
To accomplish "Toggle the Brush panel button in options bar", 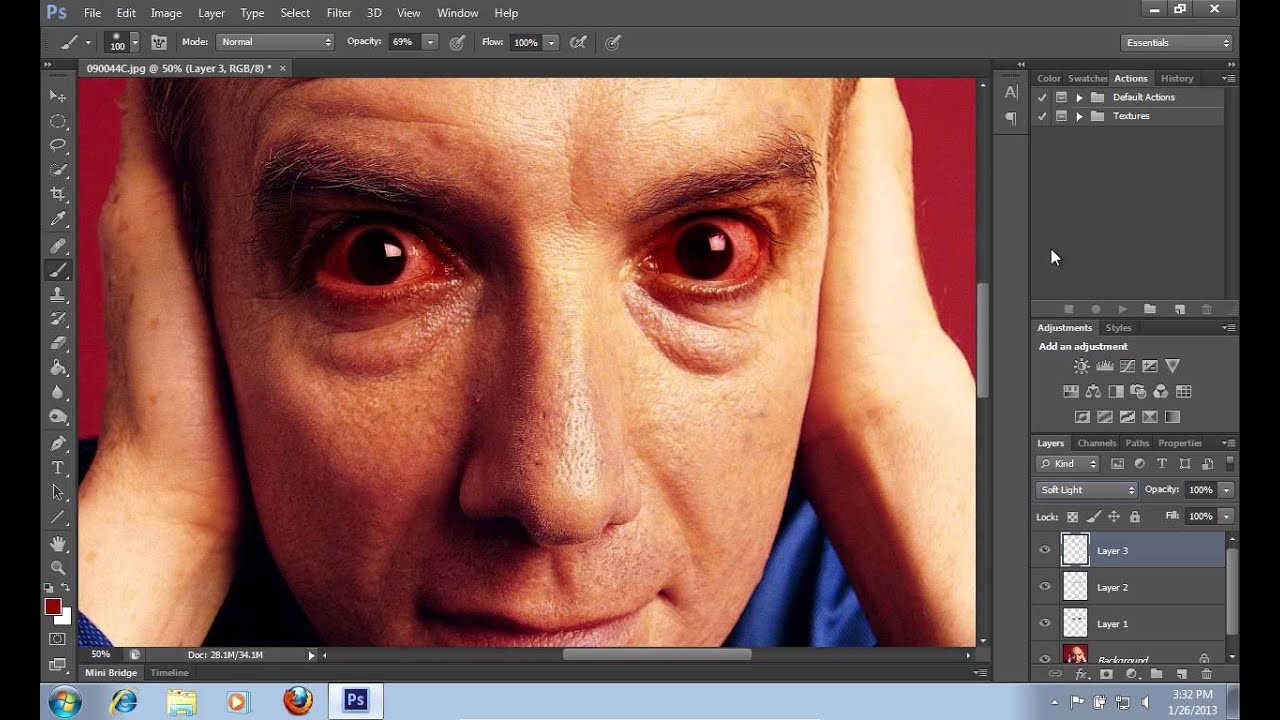I will coord(158,42).
